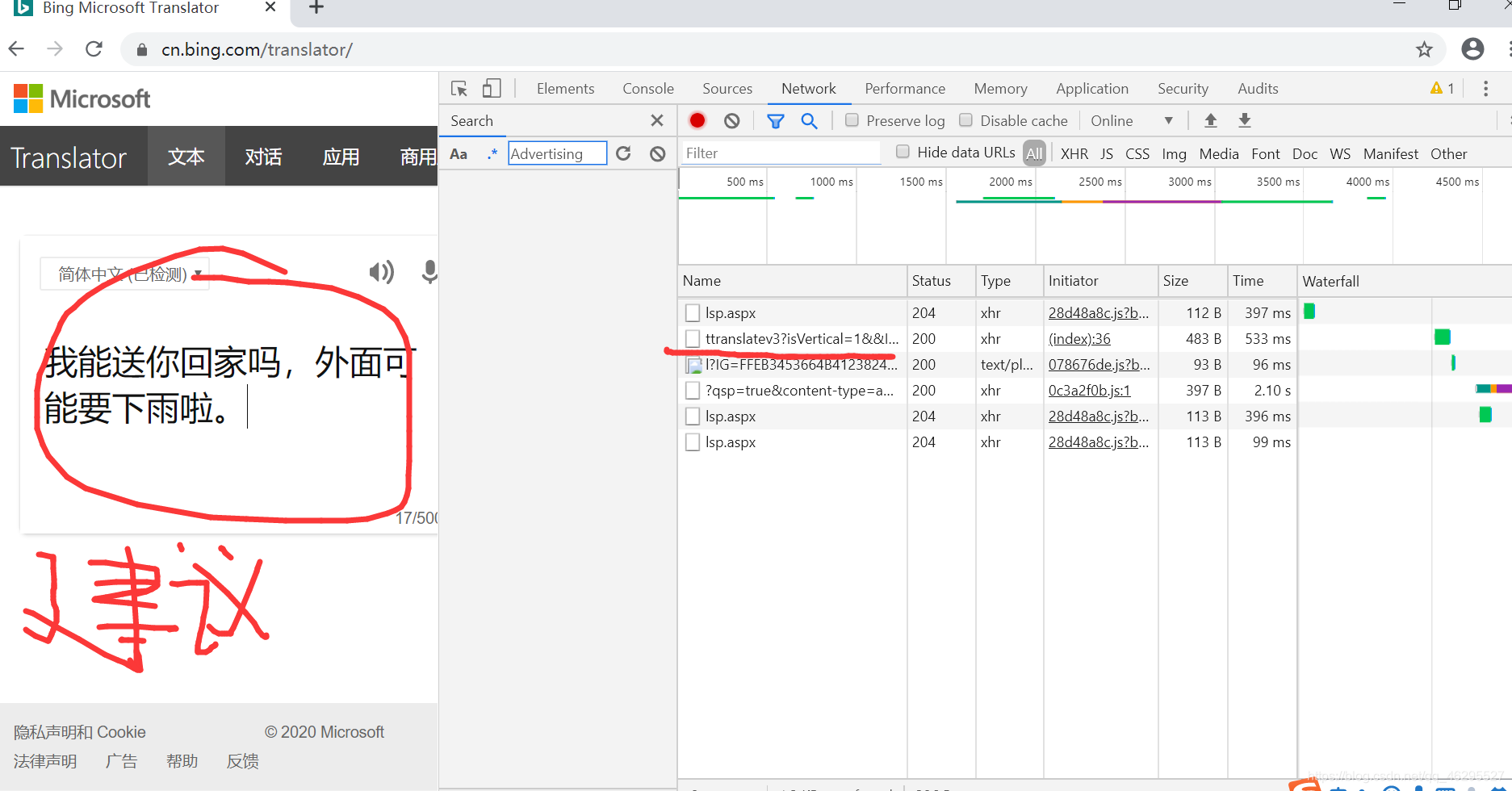The width and height of the screenshot is (1512, 791).
Task: Open initiator link 078676de.js
Action: 1099,365
